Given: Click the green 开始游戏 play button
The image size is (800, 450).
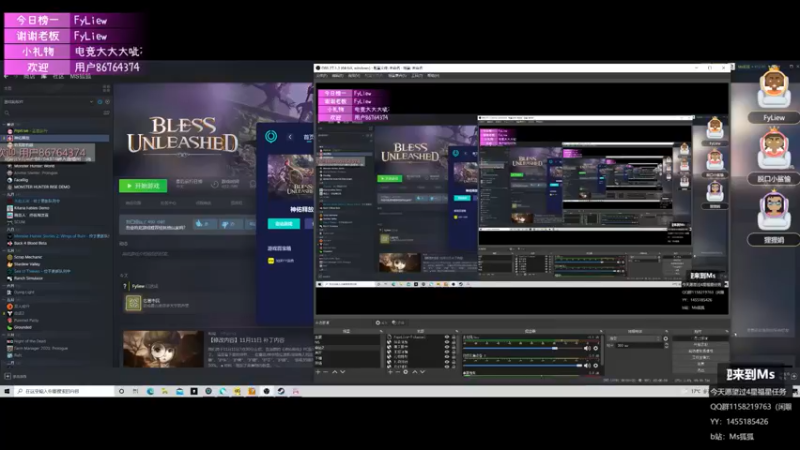Looking at the screenshot, I should (x=143, y=186).
